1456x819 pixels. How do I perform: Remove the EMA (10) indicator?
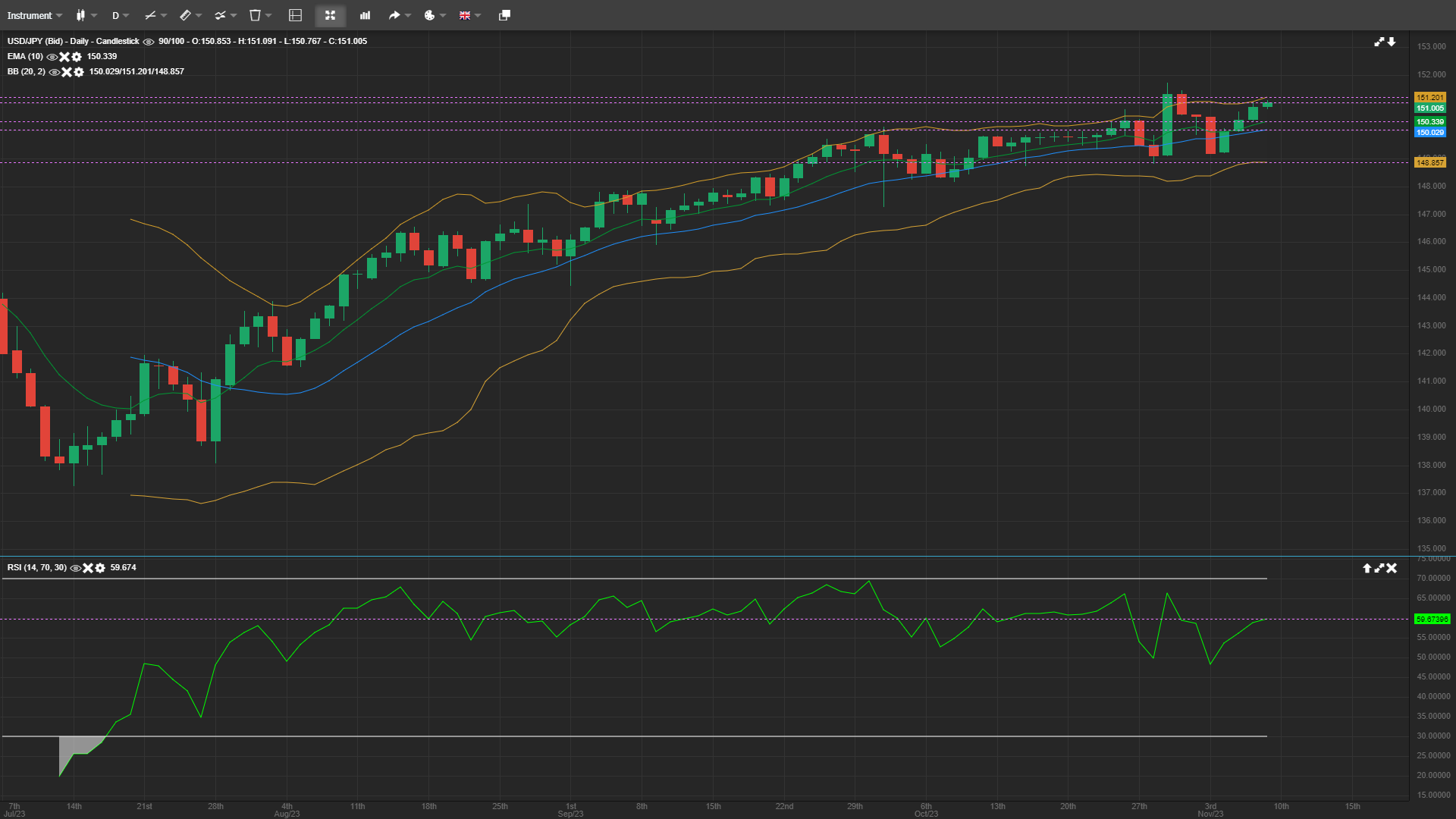click(x=64, y=57)
